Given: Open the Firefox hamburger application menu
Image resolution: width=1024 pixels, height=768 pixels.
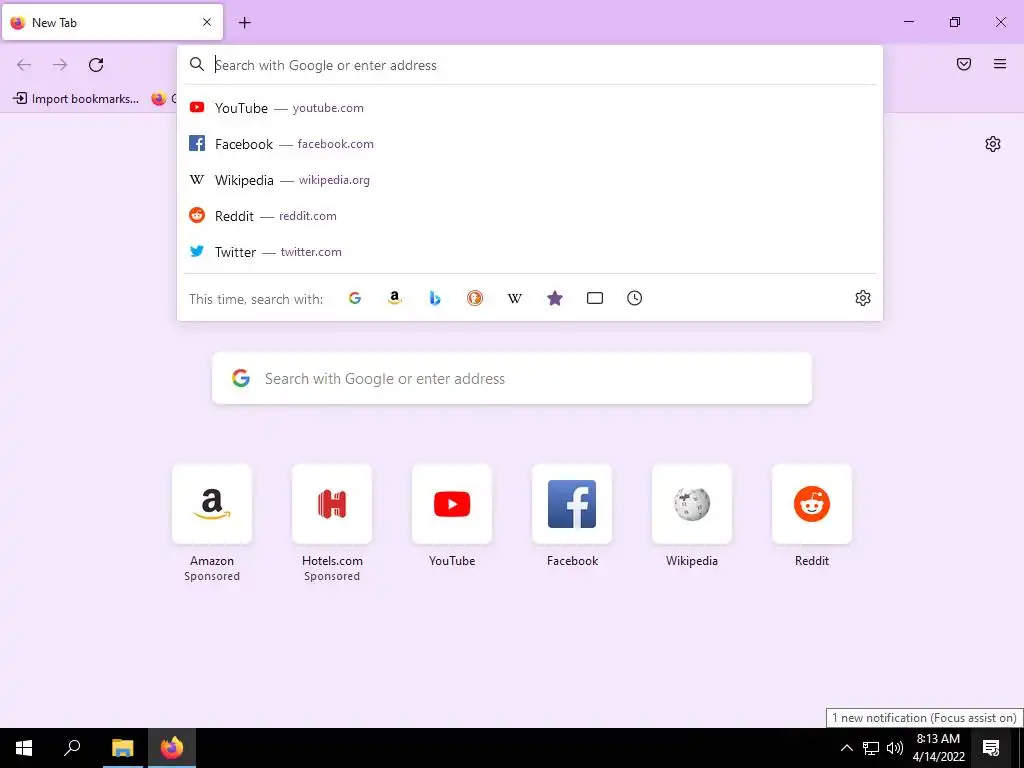Looking at the screenshot, I should click(x=1000, y=64).
